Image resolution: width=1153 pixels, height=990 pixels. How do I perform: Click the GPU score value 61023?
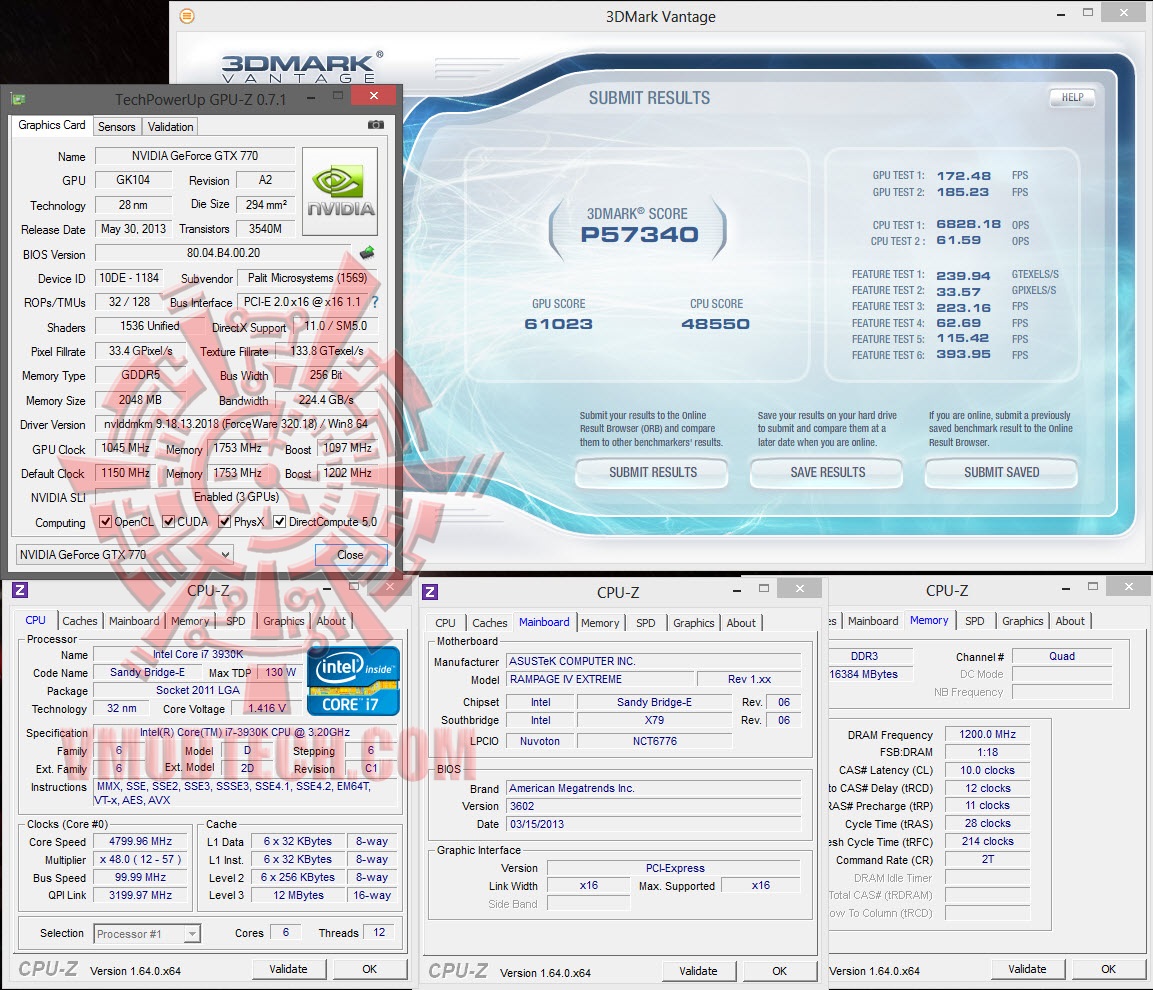pos(558,324)
